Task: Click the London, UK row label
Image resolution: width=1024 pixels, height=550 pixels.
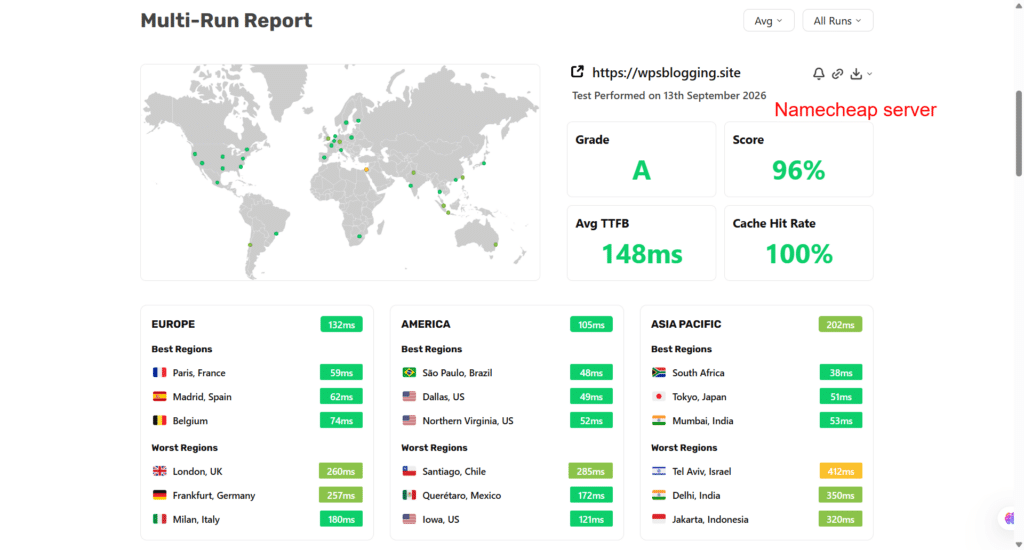Action: pyautogui.click(x=197, y=472)
